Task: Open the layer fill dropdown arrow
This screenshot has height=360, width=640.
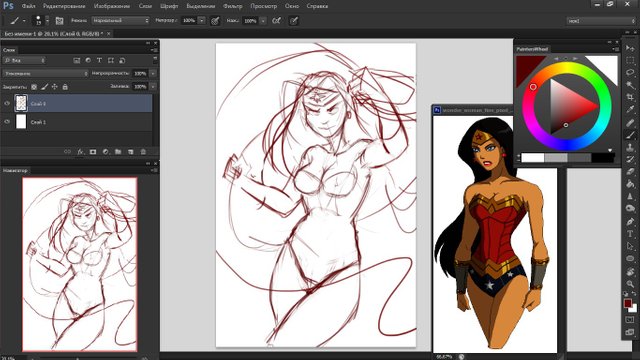Action: click(153, 87)
